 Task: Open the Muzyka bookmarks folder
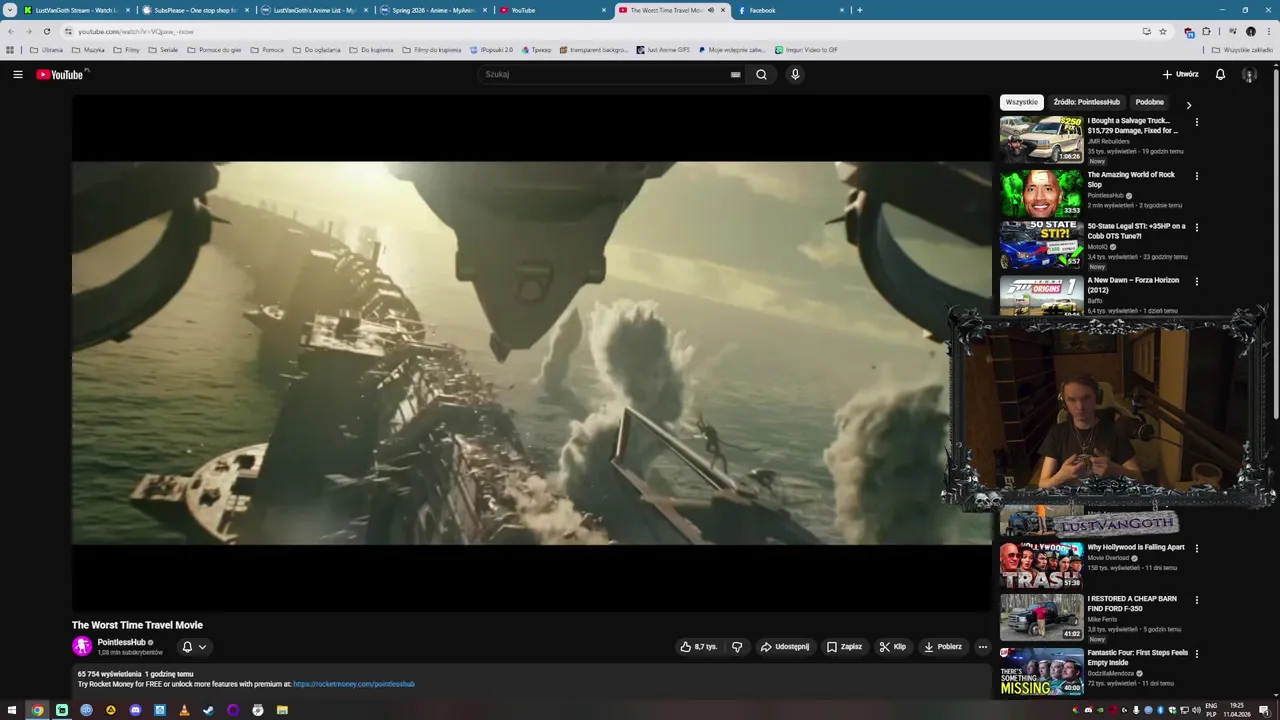click(x=88, y=50)
